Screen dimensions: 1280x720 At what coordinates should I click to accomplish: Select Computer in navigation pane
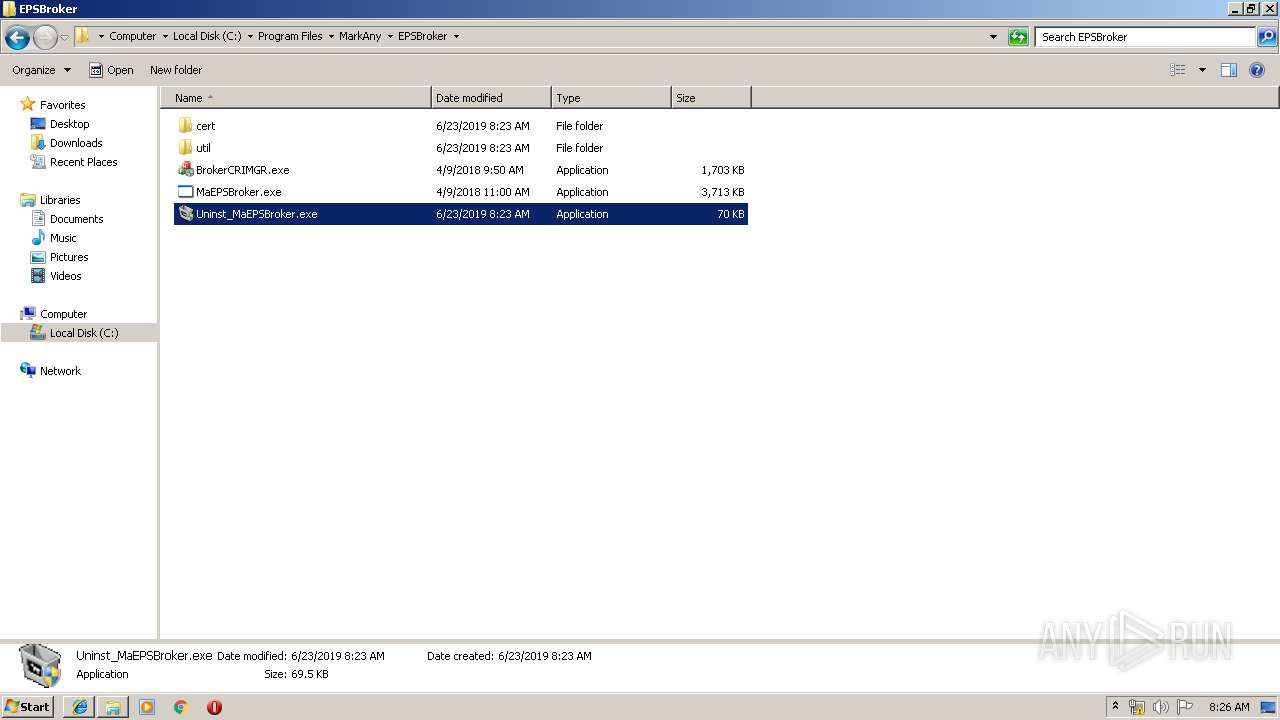[x=63, y=314]
